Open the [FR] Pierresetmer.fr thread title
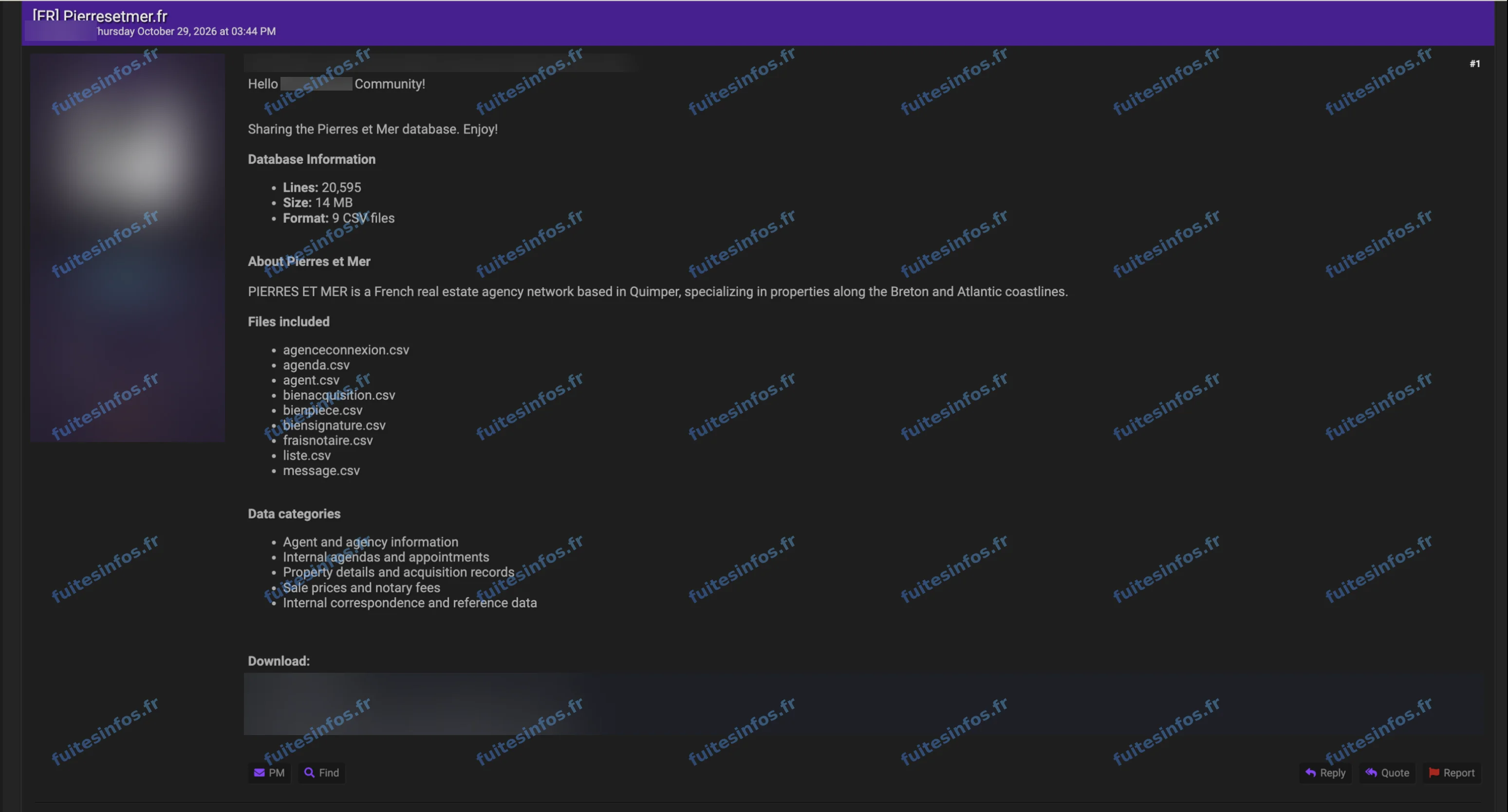Viewport: 1508px width, 812px height. point(99,16)
